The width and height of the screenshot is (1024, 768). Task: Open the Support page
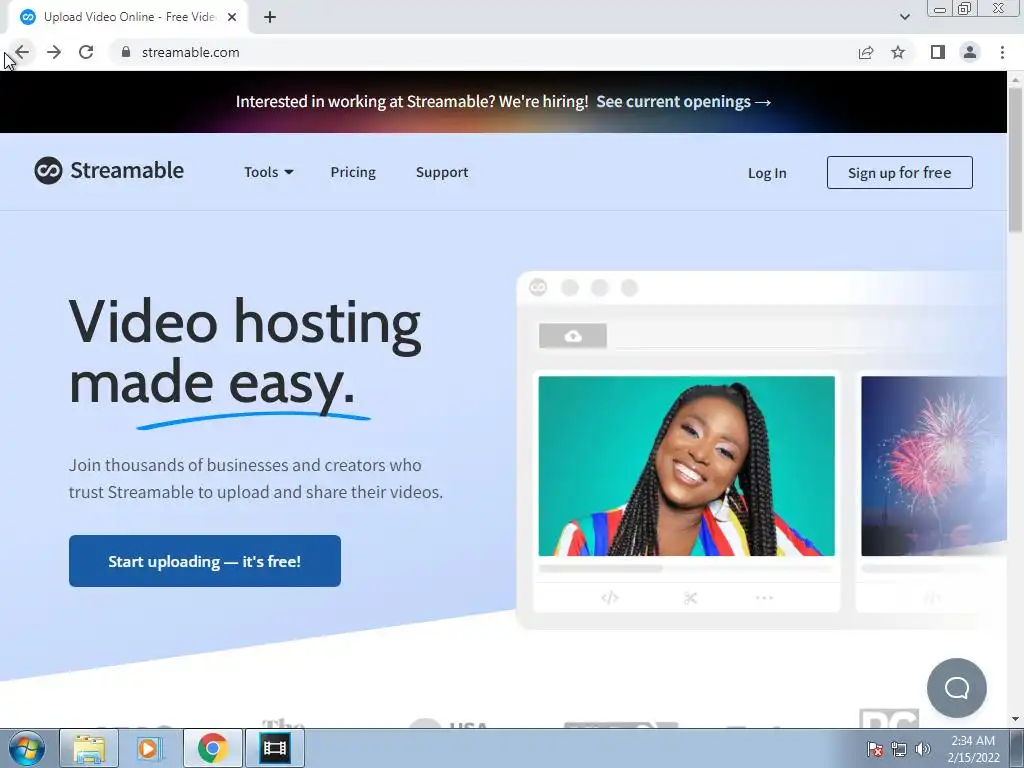[442, 172]
